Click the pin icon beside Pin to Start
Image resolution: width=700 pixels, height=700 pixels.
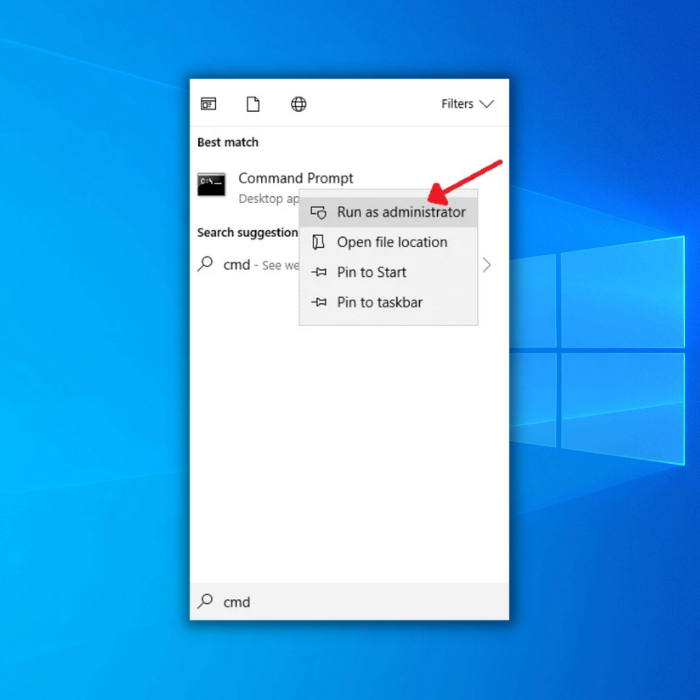(x=319, y=272)
